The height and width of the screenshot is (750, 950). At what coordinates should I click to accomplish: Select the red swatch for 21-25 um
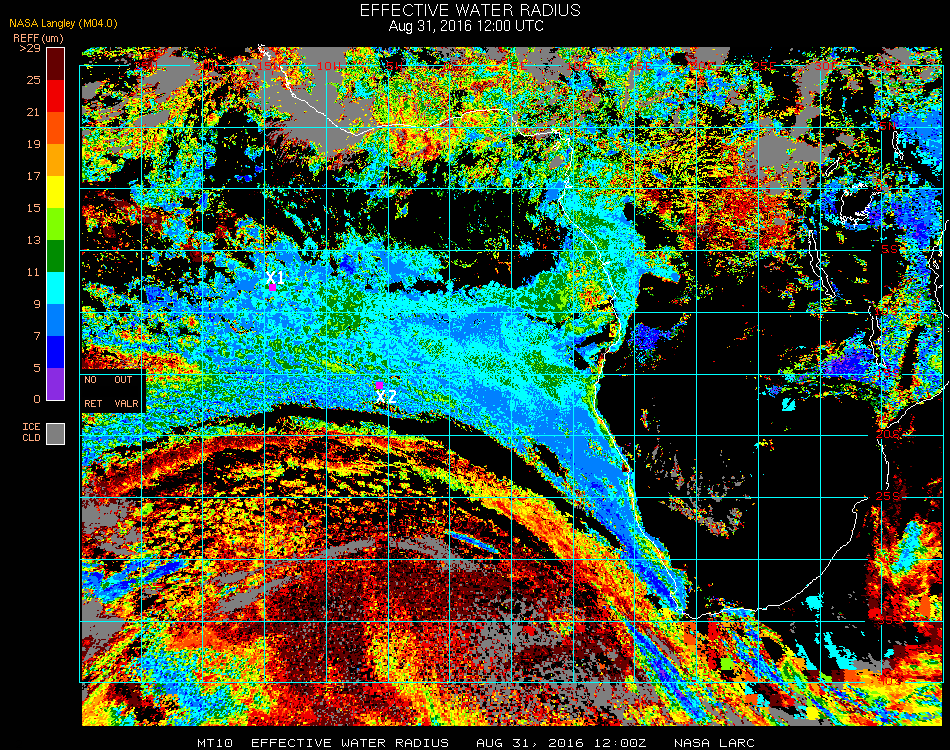point(55,96)
